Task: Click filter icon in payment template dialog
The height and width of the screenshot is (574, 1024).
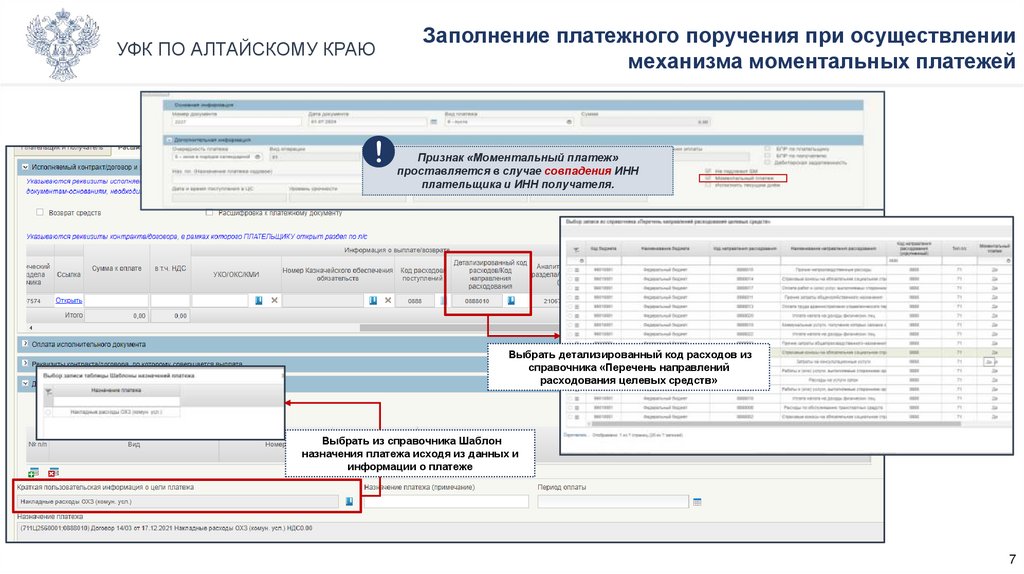Action: pyautogui.click(x=48, y=391)
